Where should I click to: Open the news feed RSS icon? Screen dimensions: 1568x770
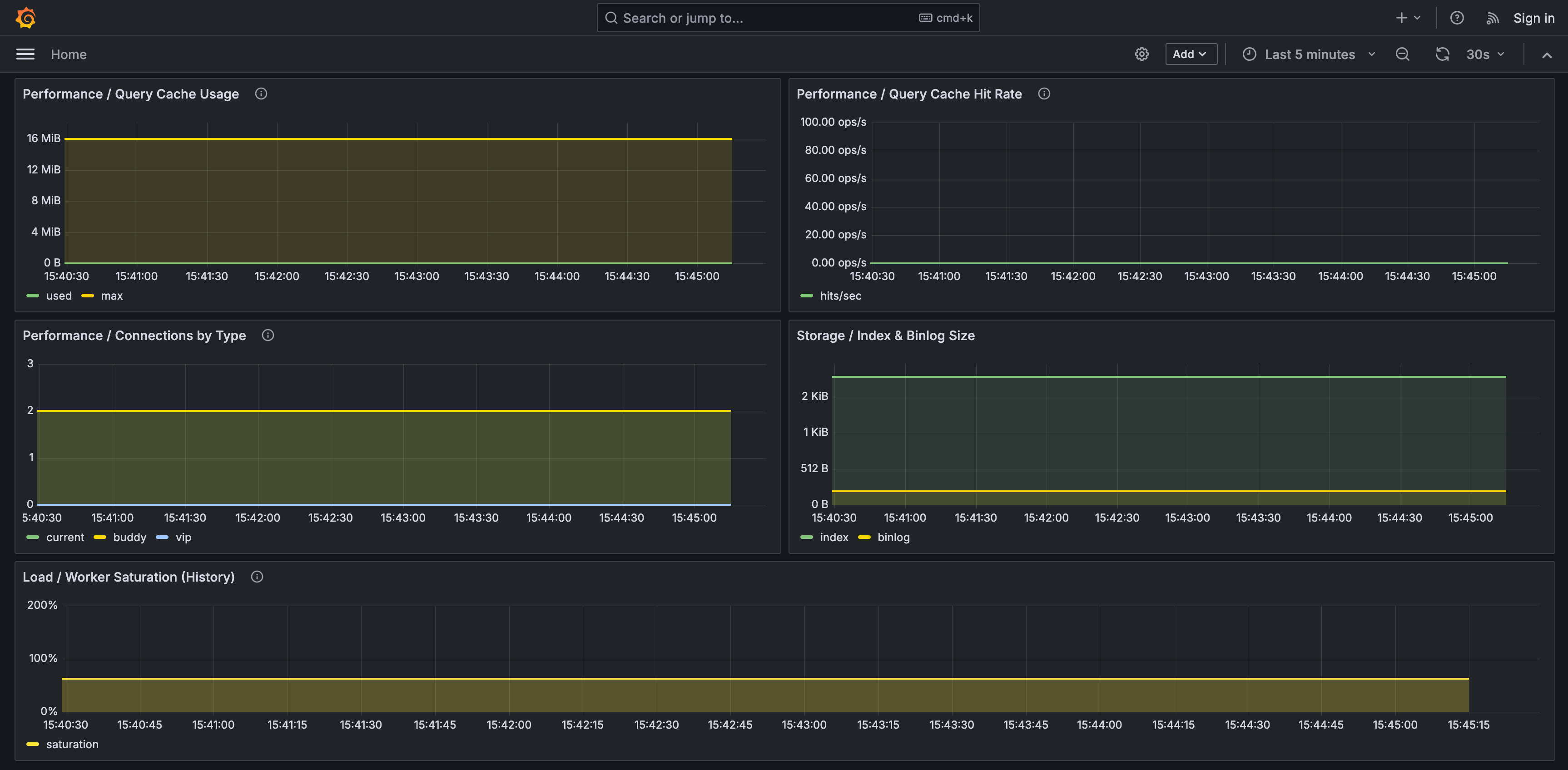(1492, 18)
